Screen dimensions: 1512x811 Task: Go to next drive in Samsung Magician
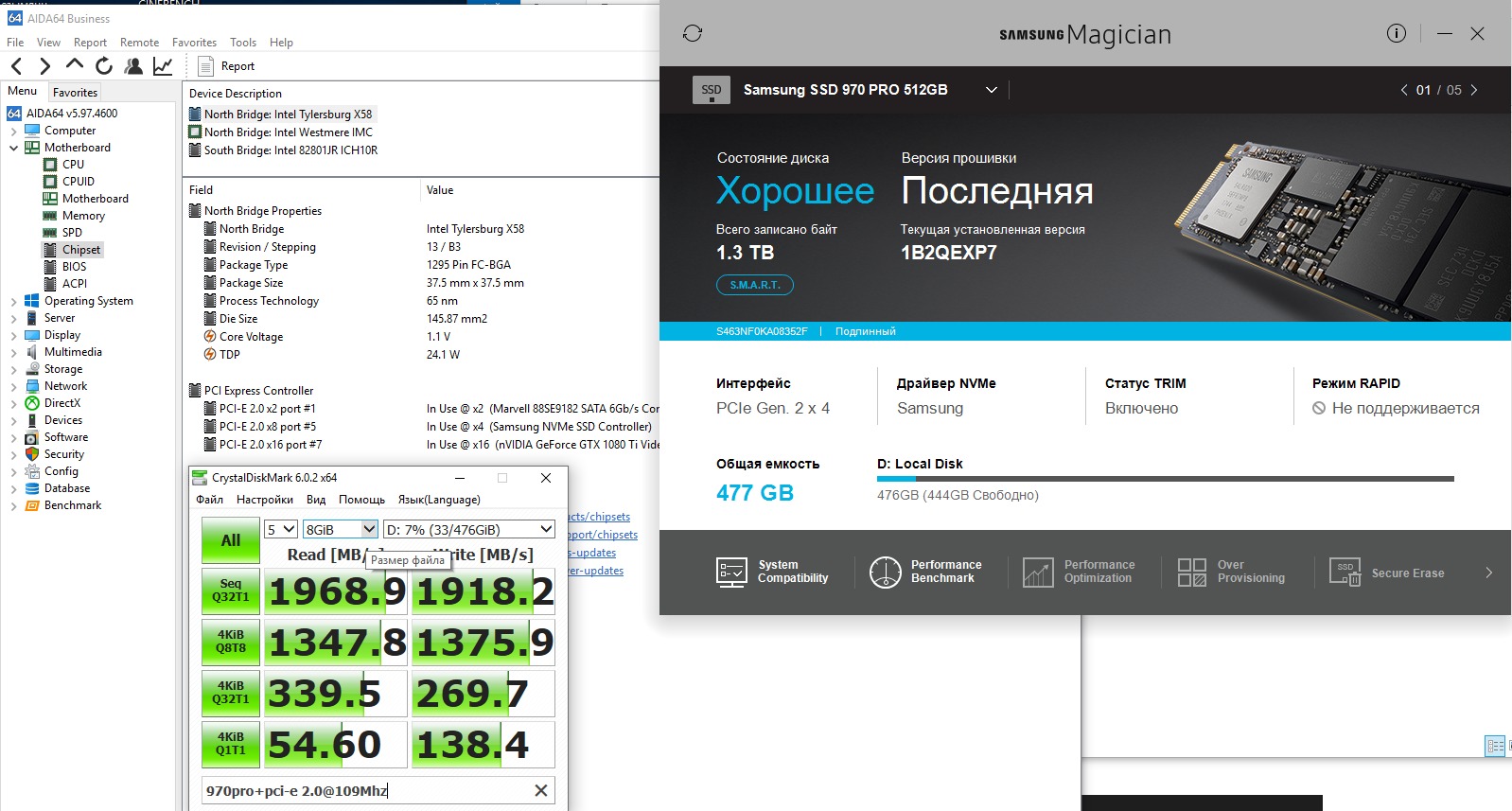click(x=1474, y=90)
